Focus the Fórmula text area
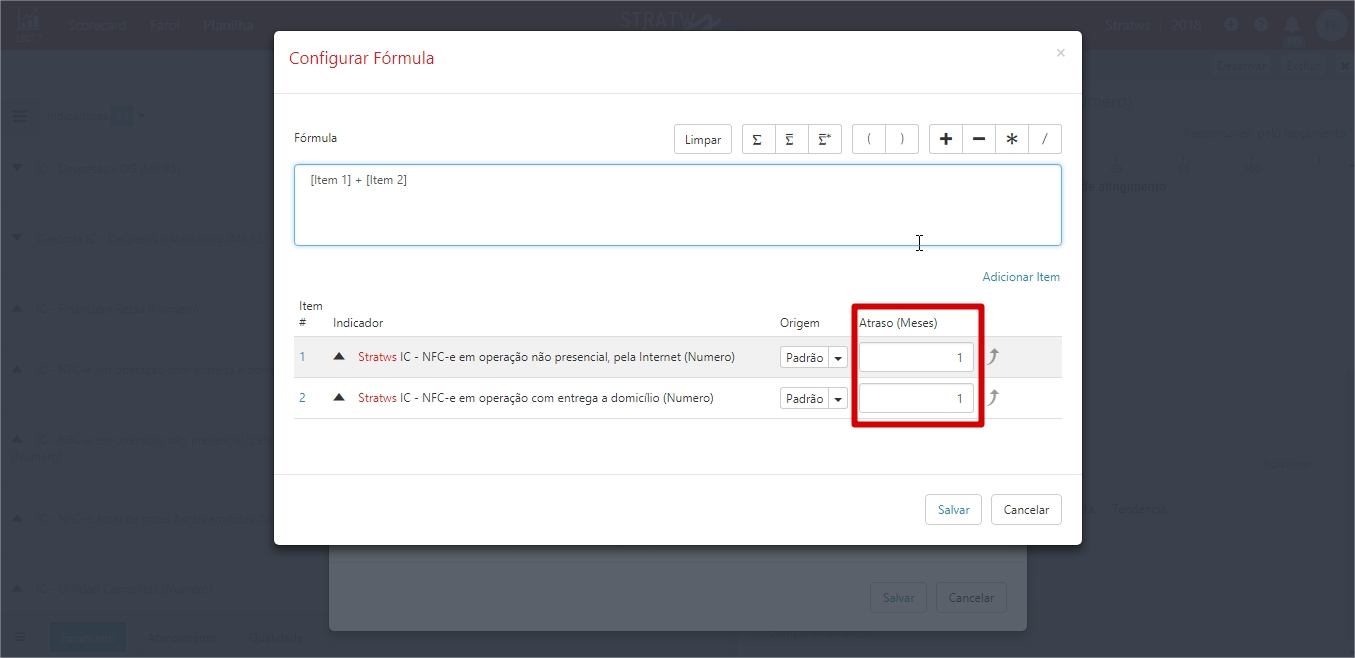 (x=678, y=205)
